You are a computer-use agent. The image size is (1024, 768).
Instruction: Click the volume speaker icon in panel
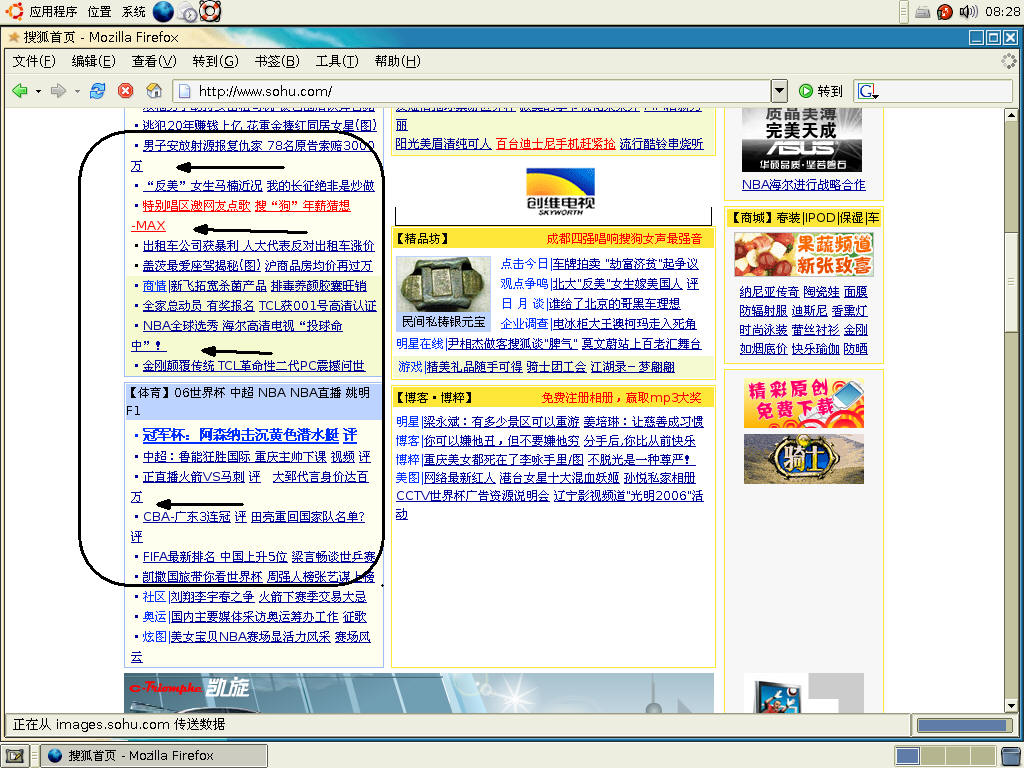tap(968, 12)
